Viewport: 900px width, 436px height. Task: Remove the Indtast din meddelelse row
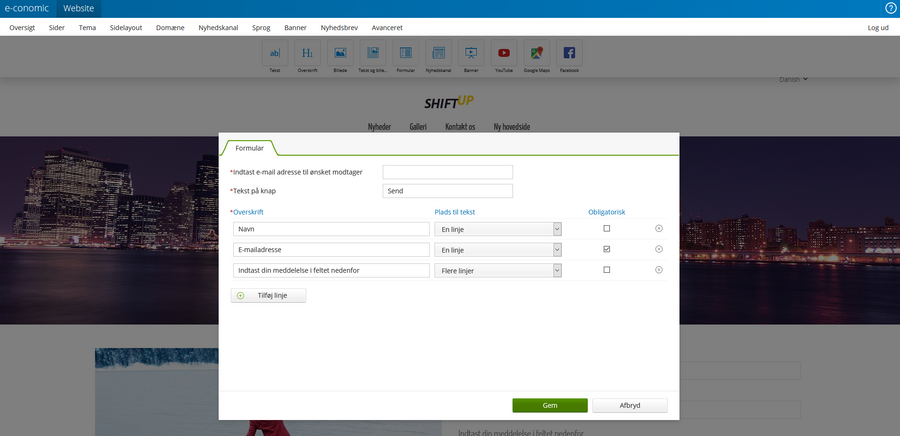(x=659, y=270)
